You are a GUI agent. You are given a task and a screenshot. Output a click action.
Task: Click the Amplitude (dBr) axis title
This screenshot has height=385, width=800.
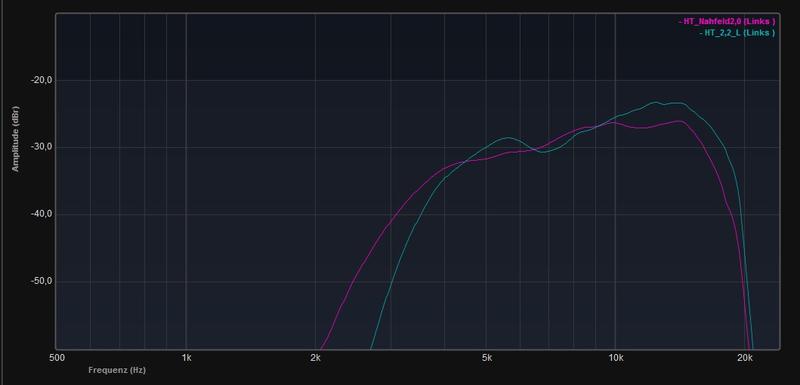(15, 138)
